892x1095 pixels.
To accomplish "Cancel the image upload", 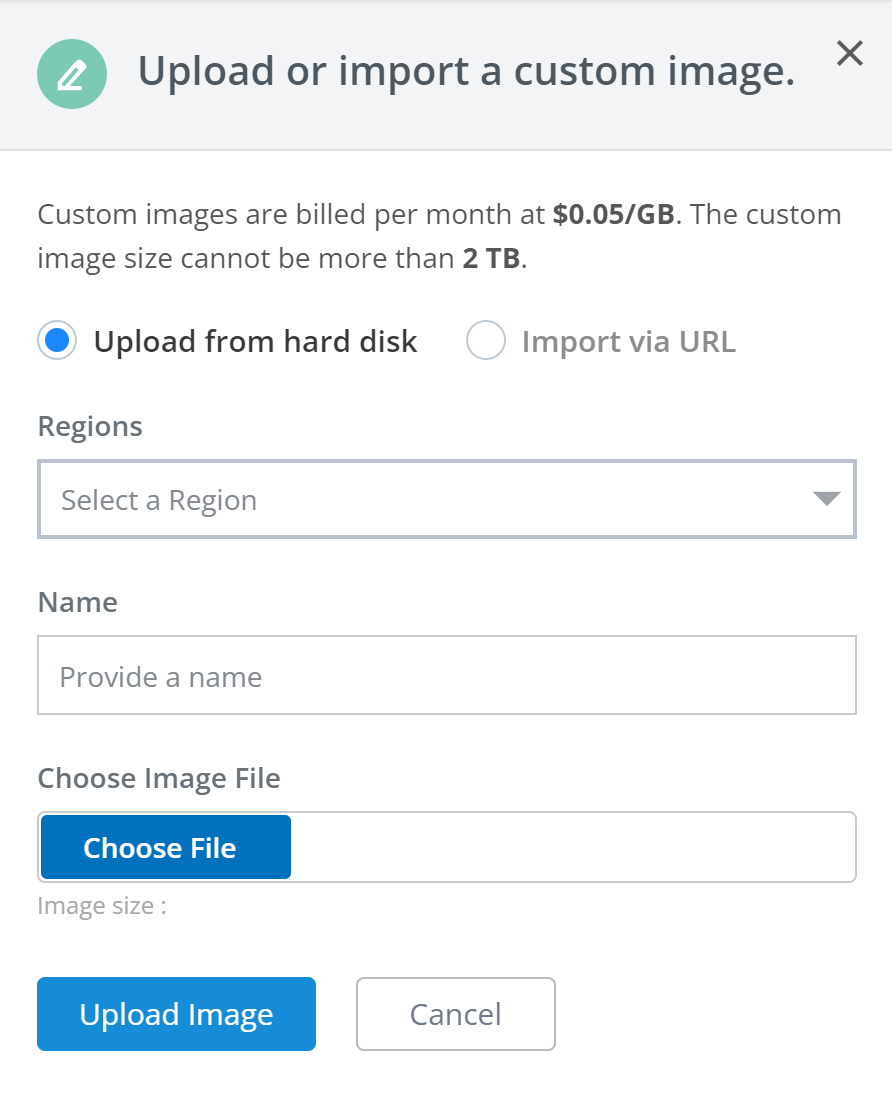I will pyautogui.click(x=455, y=1014).
